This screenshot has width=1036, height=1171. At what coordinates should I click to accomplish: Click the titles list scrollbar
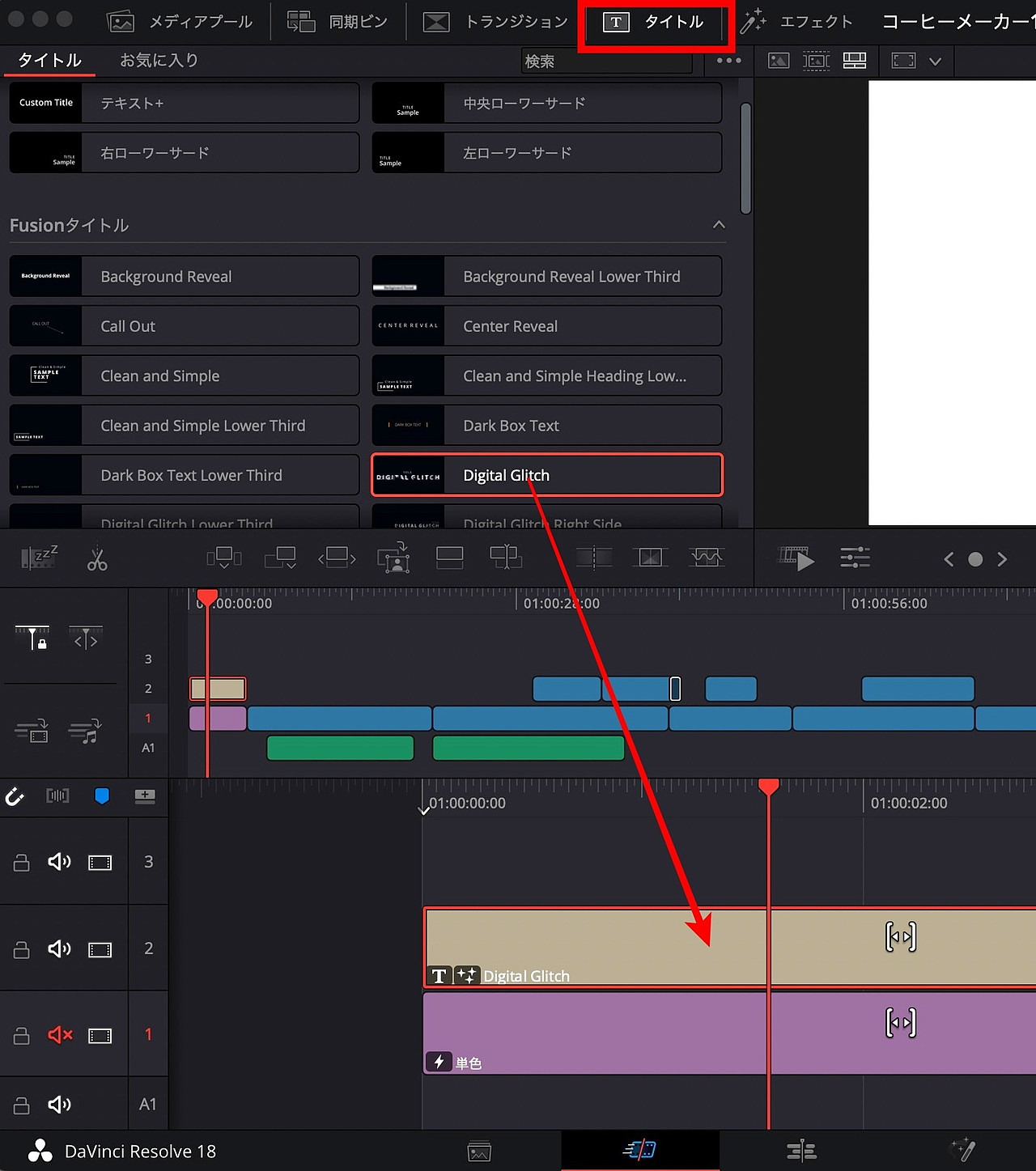click(x=745, y=159)
